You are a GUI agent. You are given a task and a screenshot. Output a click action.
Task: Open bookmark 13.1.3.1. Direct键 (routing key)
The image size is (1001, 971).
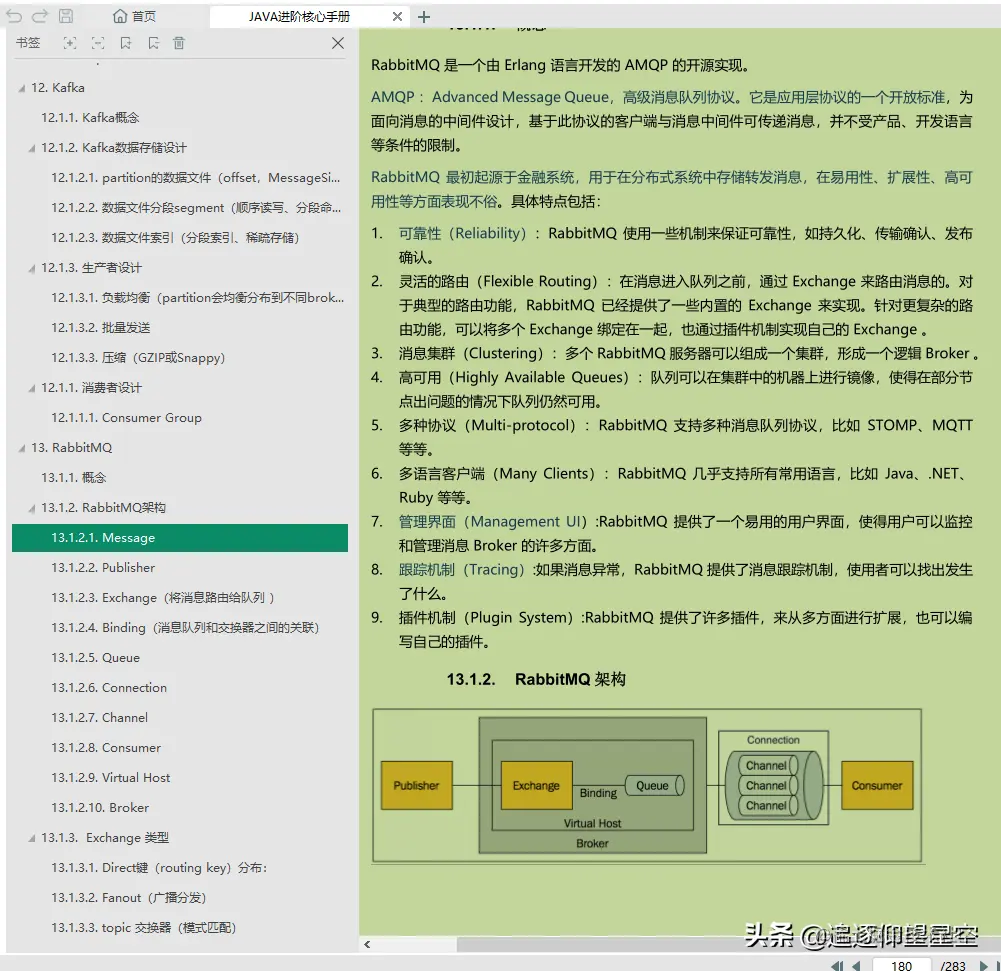pyautogui.click(x=159, y=868)
